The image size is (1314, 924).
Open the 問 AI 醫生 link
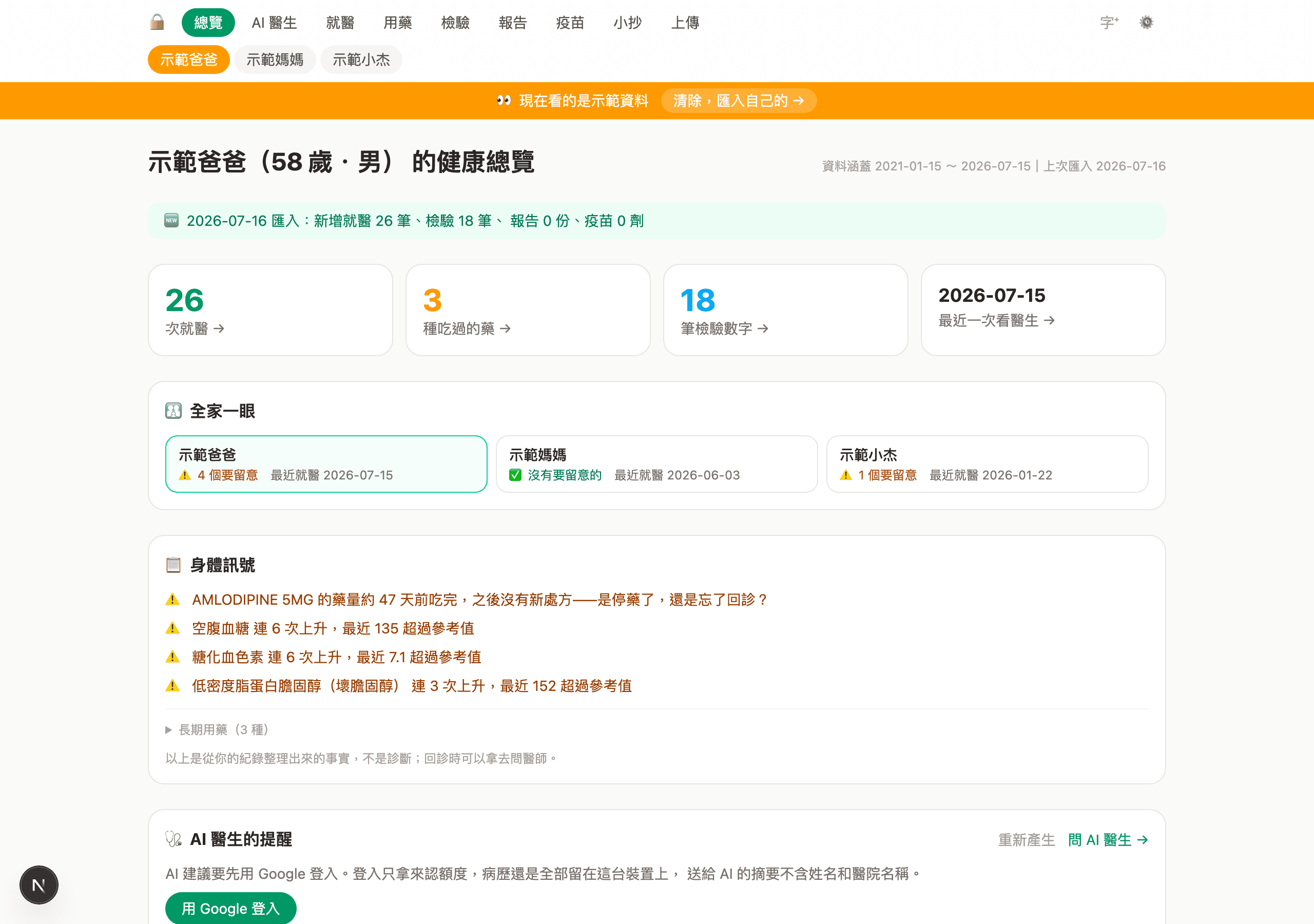pyautogui.click(x=1109, y=840)
